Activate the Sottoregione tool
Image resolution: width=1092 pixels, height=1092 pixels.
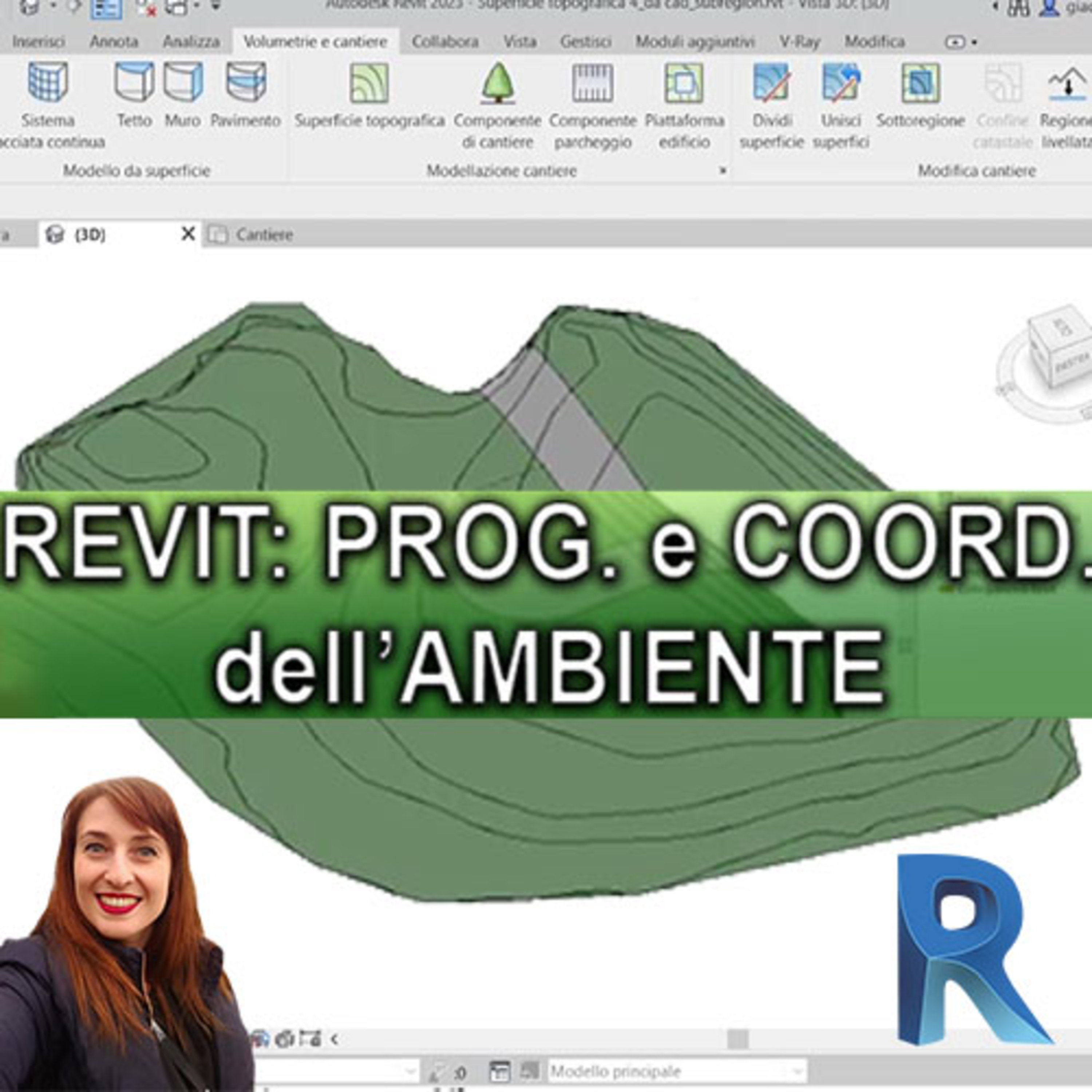point(920,94)
